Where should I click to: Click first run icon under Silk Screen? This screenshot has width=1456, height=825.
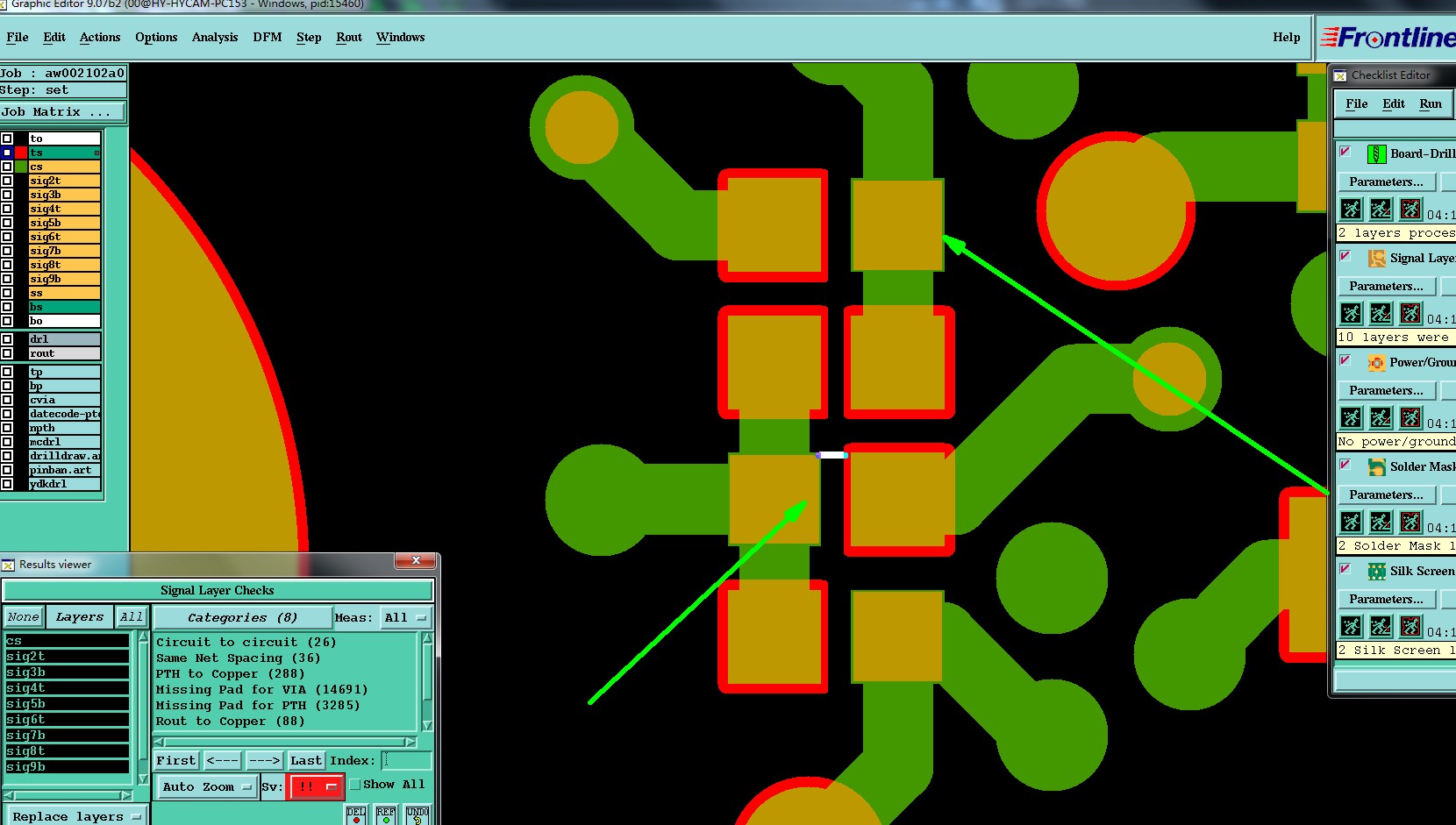(1351, 626)
